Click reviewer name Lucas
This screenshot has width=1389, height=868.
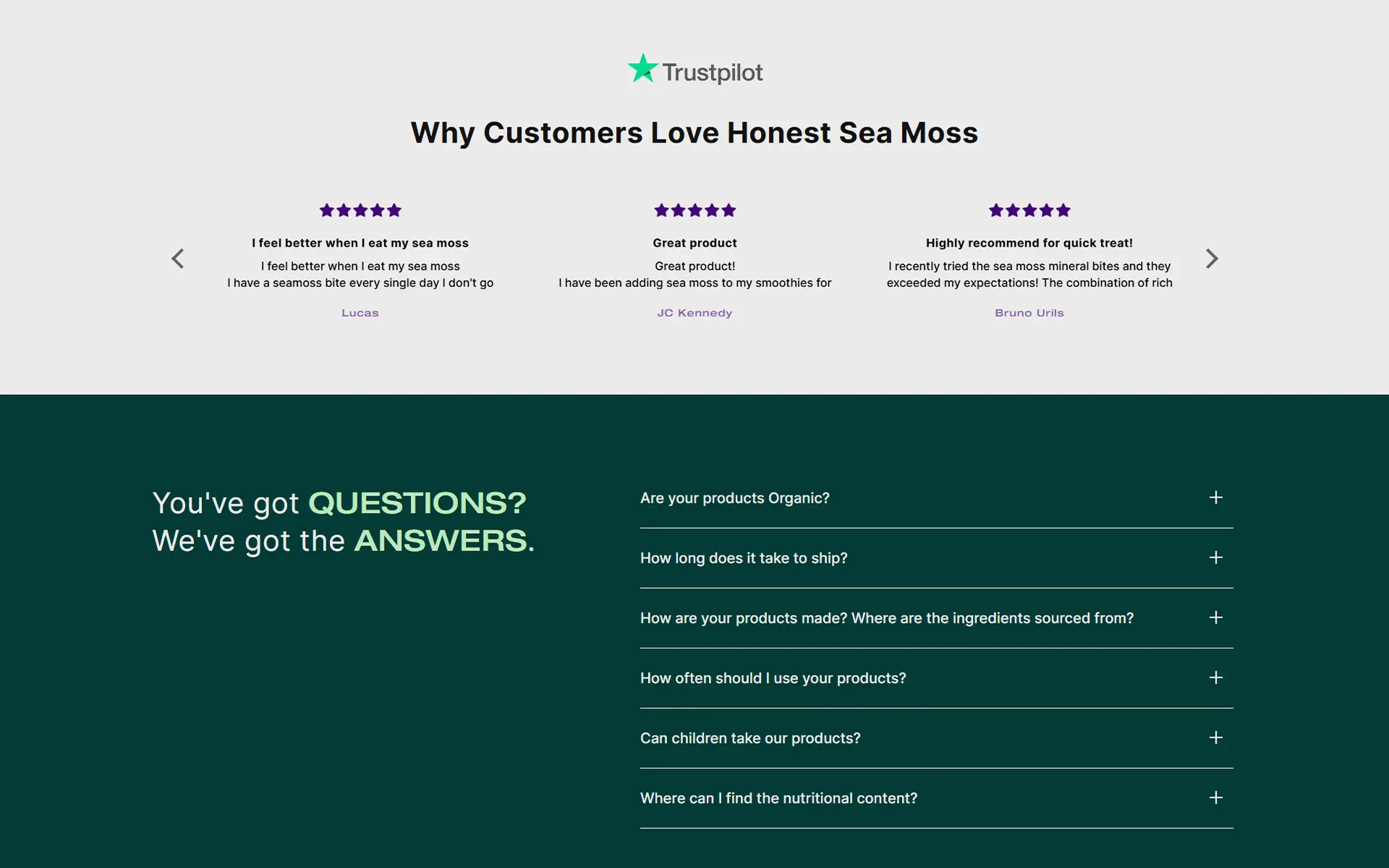pos(360,313)
